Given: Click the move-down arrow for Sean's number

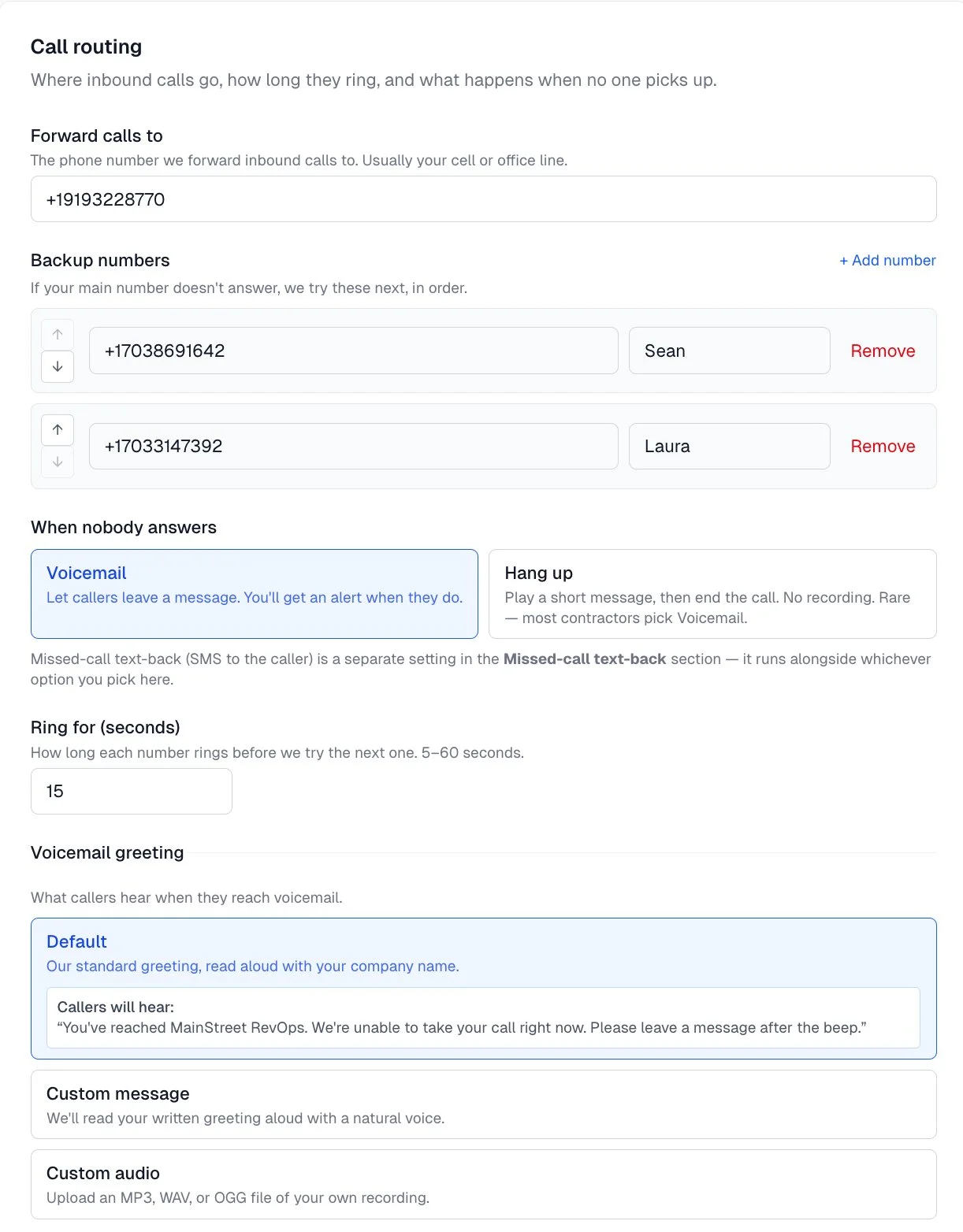Looking at the screenshot, I should (57, 366).
